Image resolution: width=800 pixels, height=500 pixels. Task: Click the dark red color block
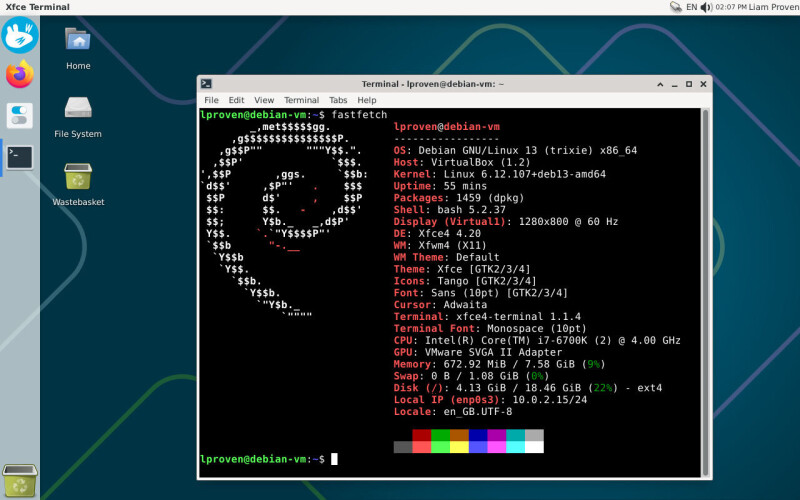[x=421, y=435]
